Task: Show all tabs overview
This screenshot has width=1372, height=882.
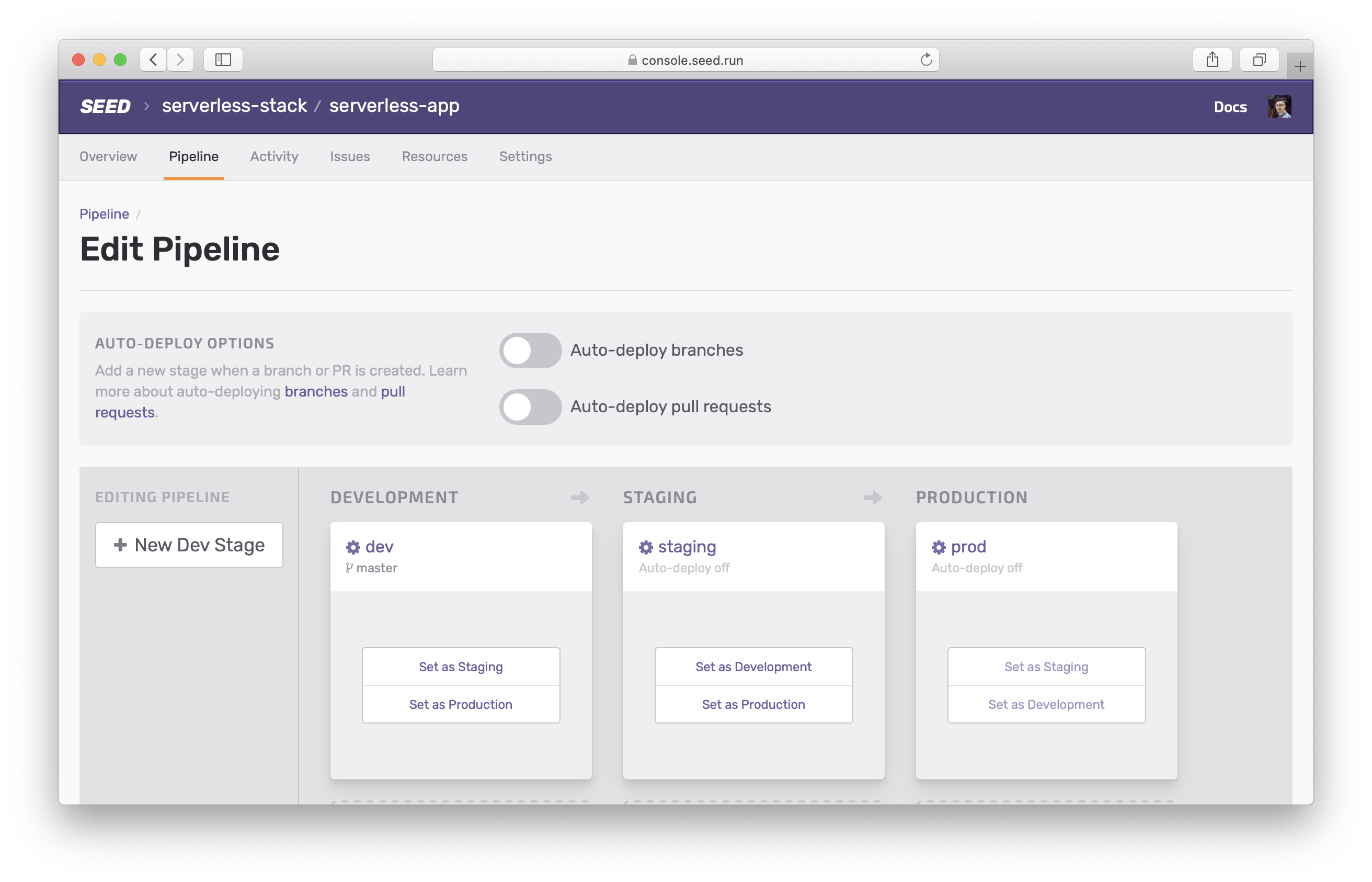Action: pos(1259,60)
